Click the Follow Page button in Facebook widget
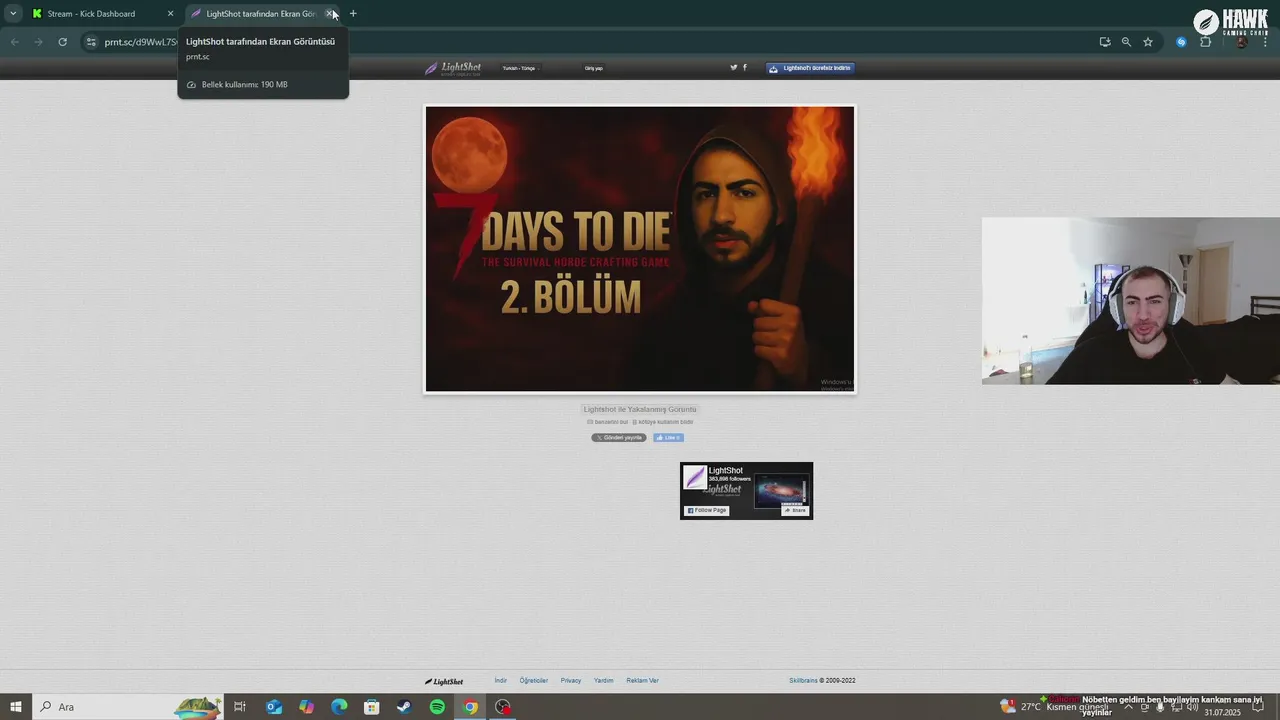The image size is (1280, 720). tap(707, 510)
